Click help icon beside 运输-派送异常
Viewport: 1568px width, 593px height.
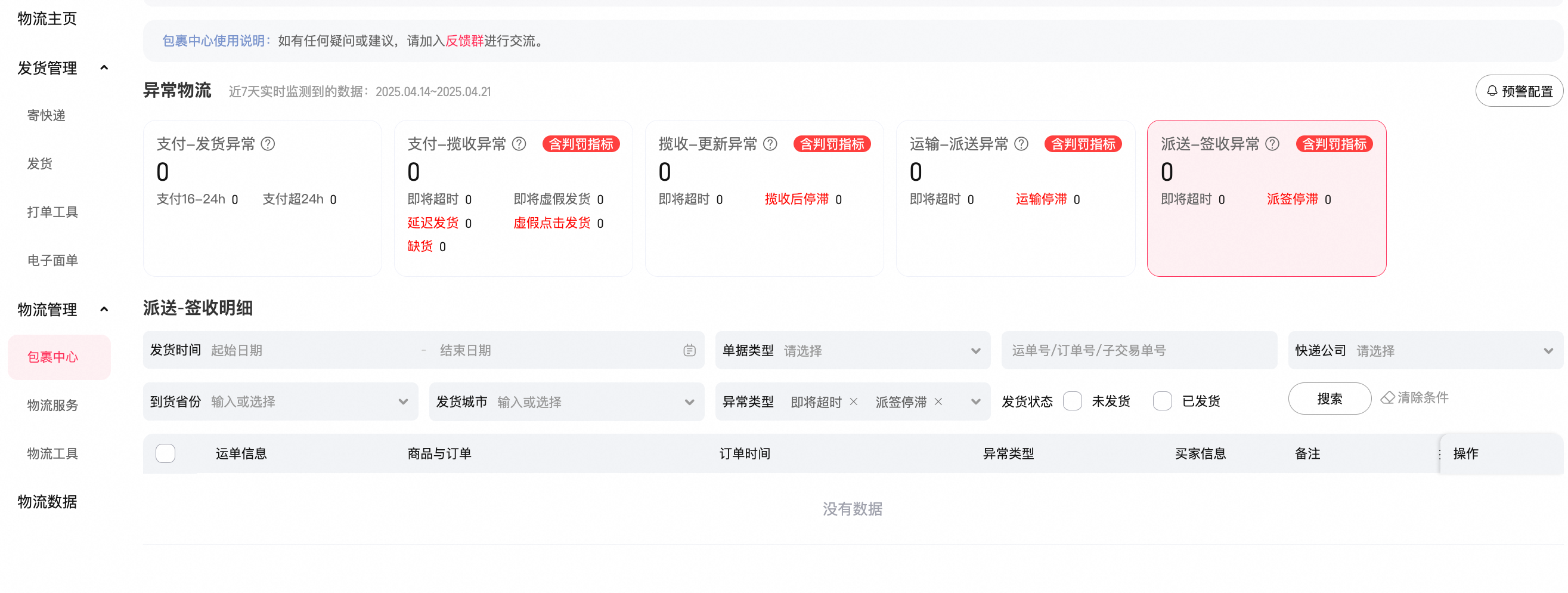tap(1021, 144)
